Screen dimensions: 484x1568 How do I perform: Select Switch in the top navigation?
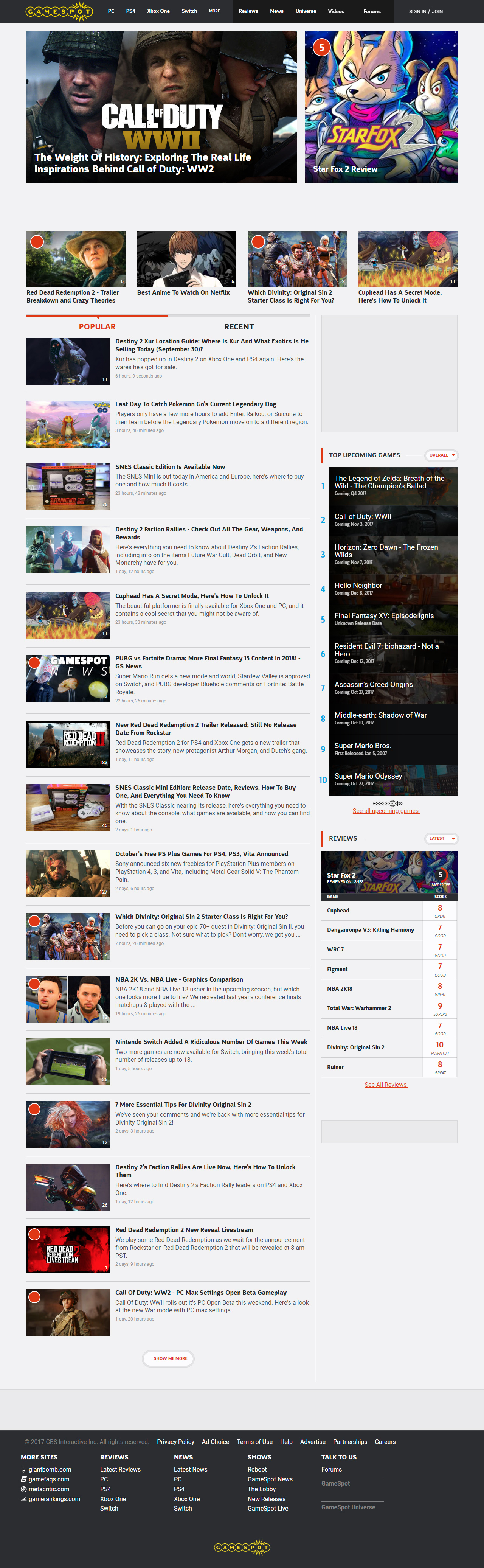[x=189, y=11]
